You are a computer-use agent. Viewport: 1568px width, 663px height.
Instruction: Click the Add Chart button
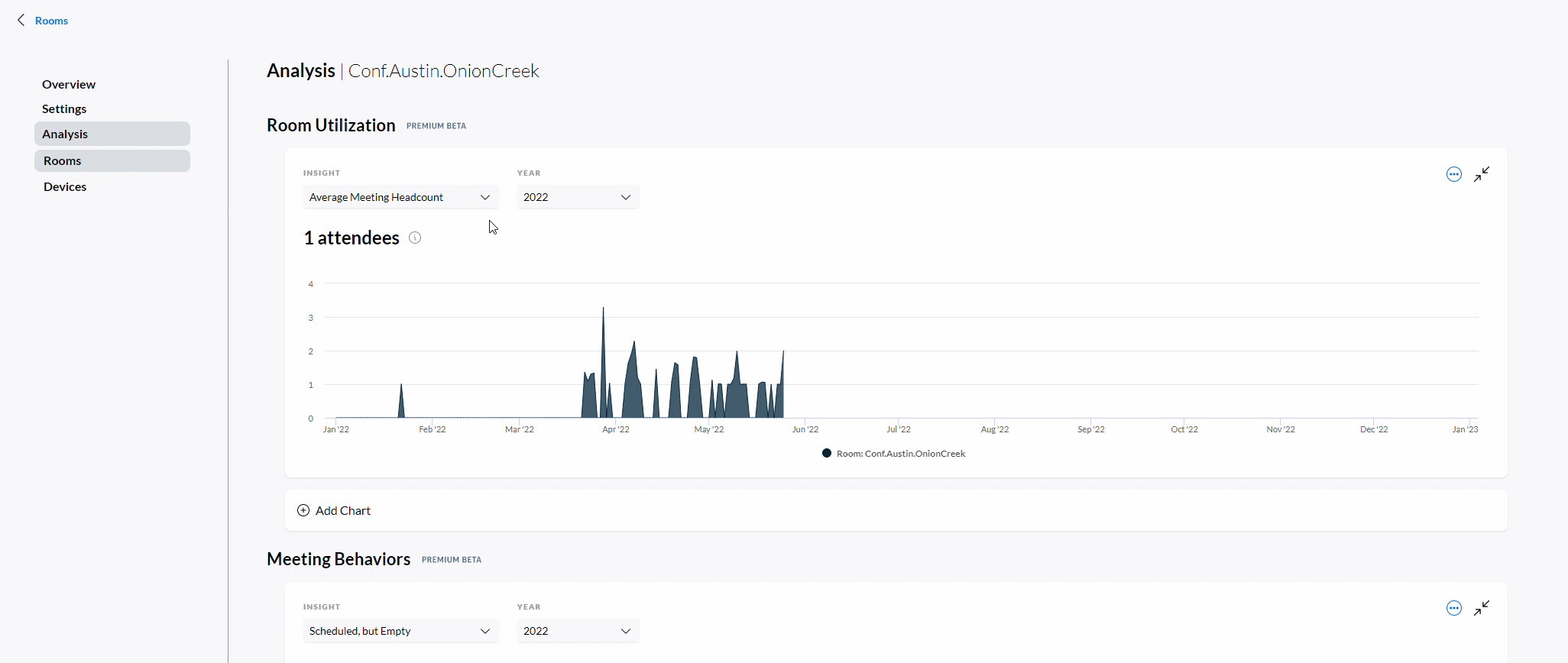pos(334,510)
